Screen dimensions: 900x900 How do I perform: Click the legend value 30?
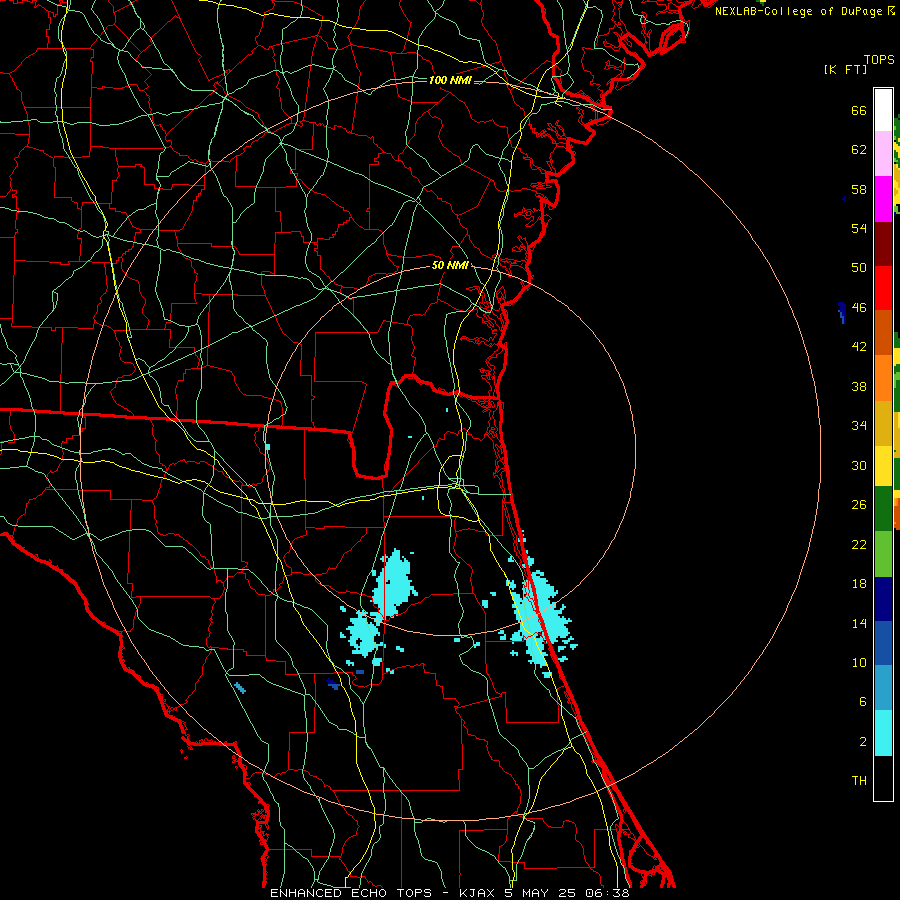tap(859, 465)
